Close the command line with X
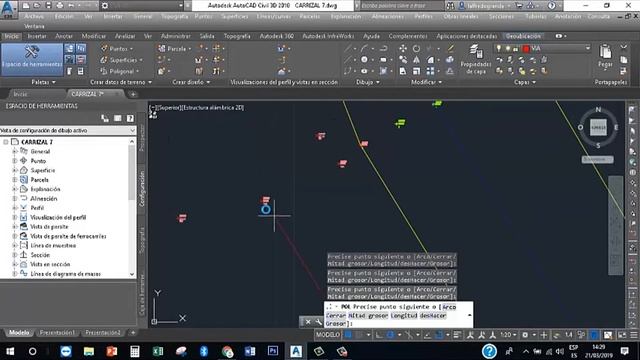640x360 pixels. pos(308,322)
